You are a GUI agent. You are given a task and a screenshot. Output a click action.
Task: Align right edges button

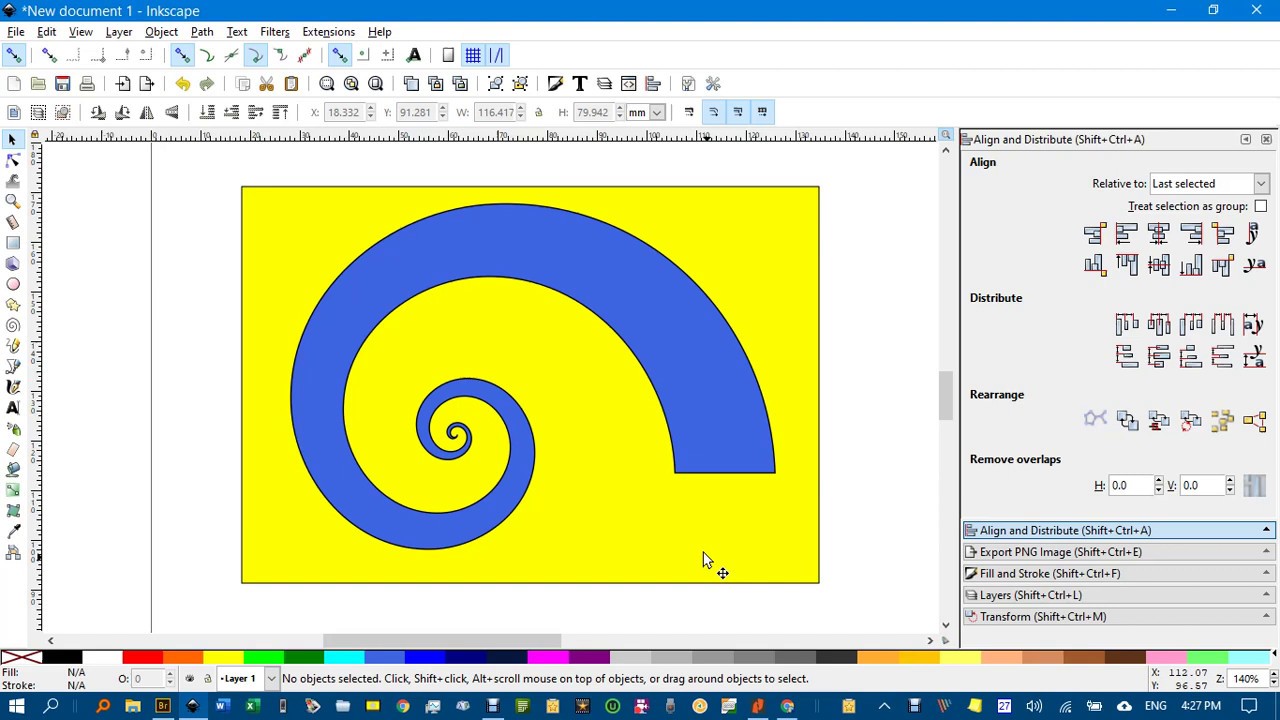pyautogui.click(x=1191, y=234)
